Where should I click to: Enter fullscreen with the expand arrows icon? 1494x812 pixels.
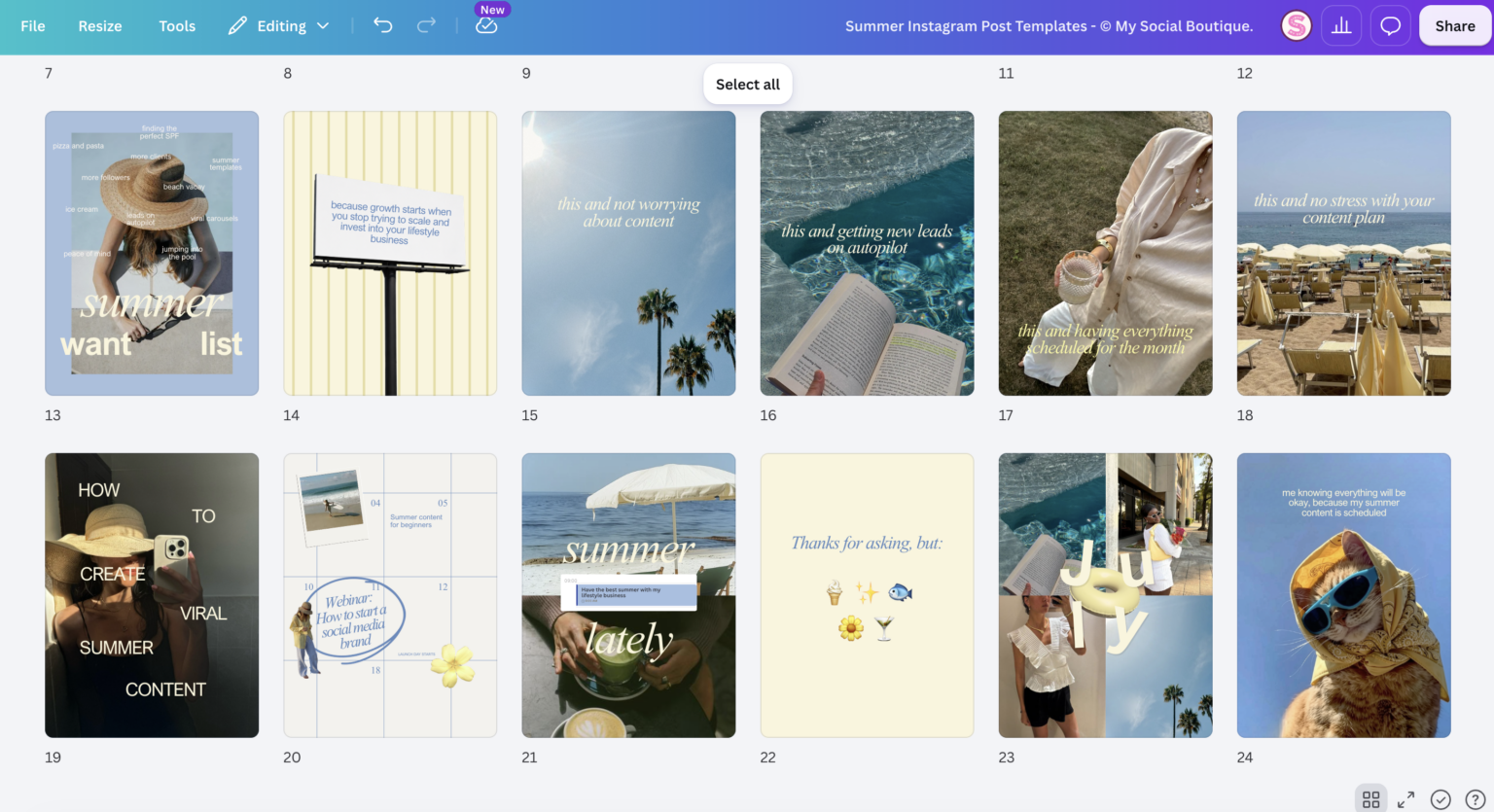(1406, 799)
